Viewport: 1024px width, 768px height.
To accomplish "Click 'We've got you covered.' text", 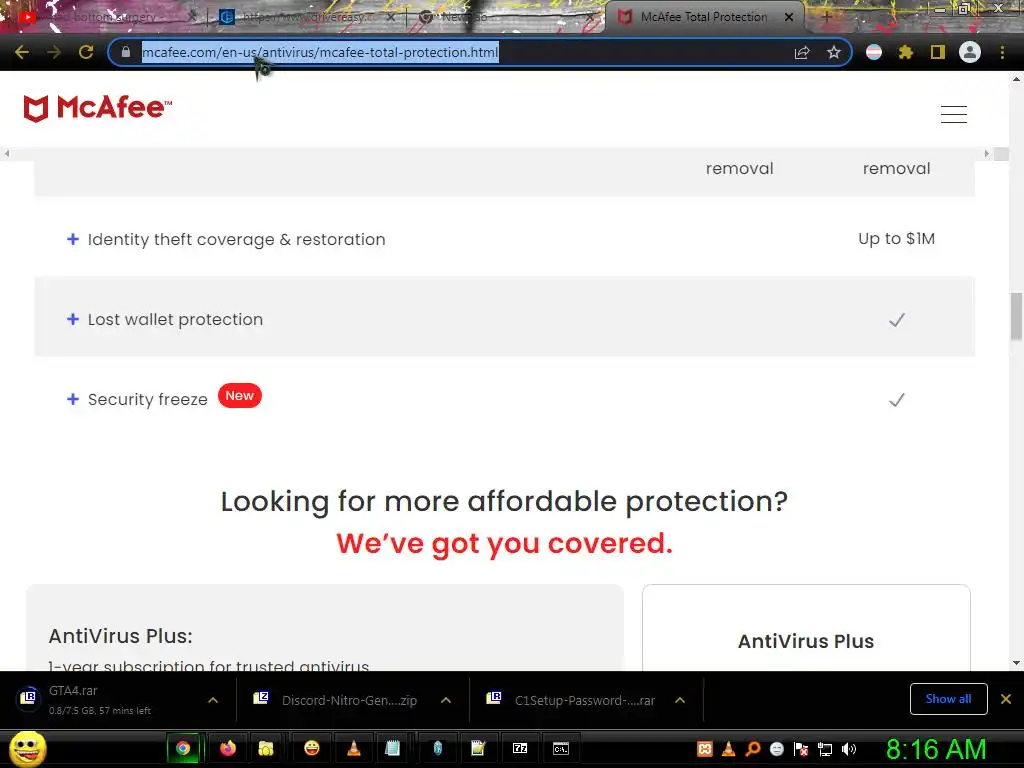I will coord(504,543).
